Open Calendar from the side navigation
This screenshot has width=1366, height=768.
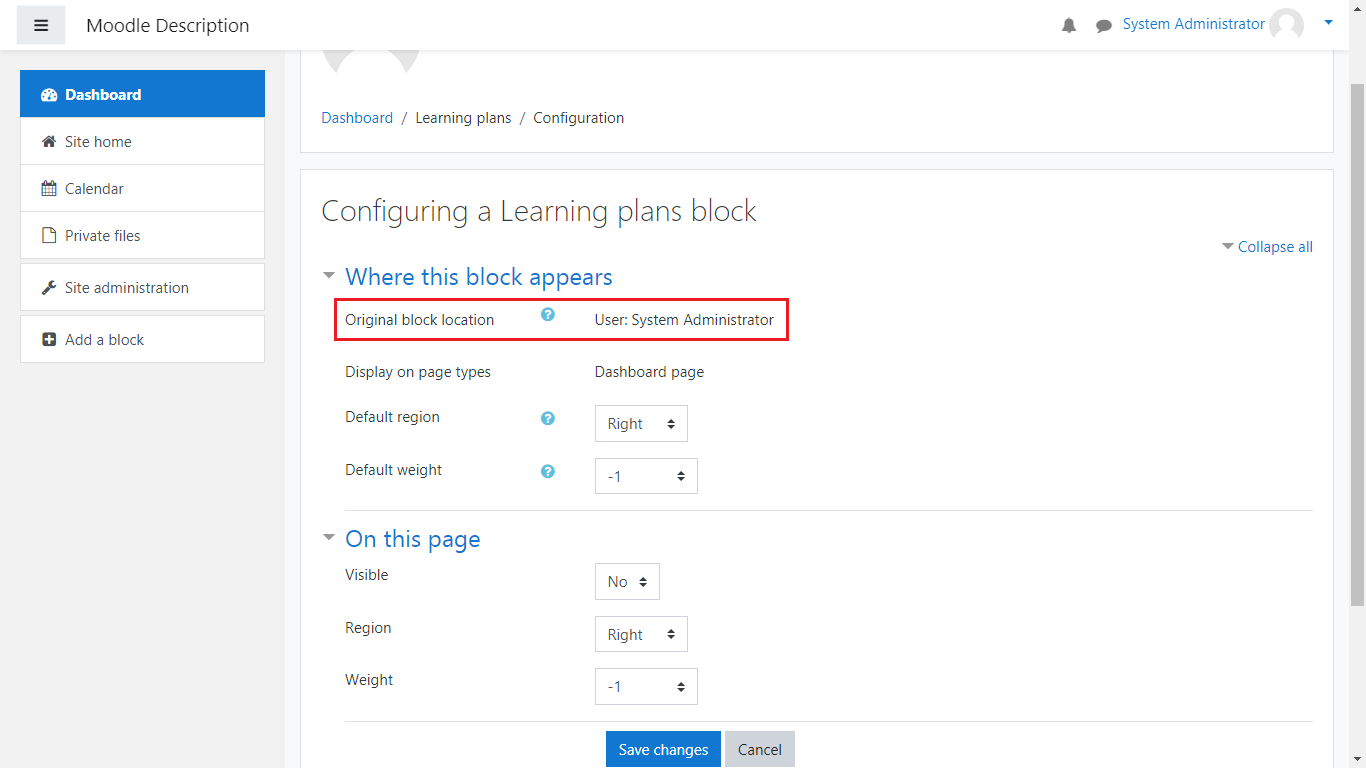(94, 189)
